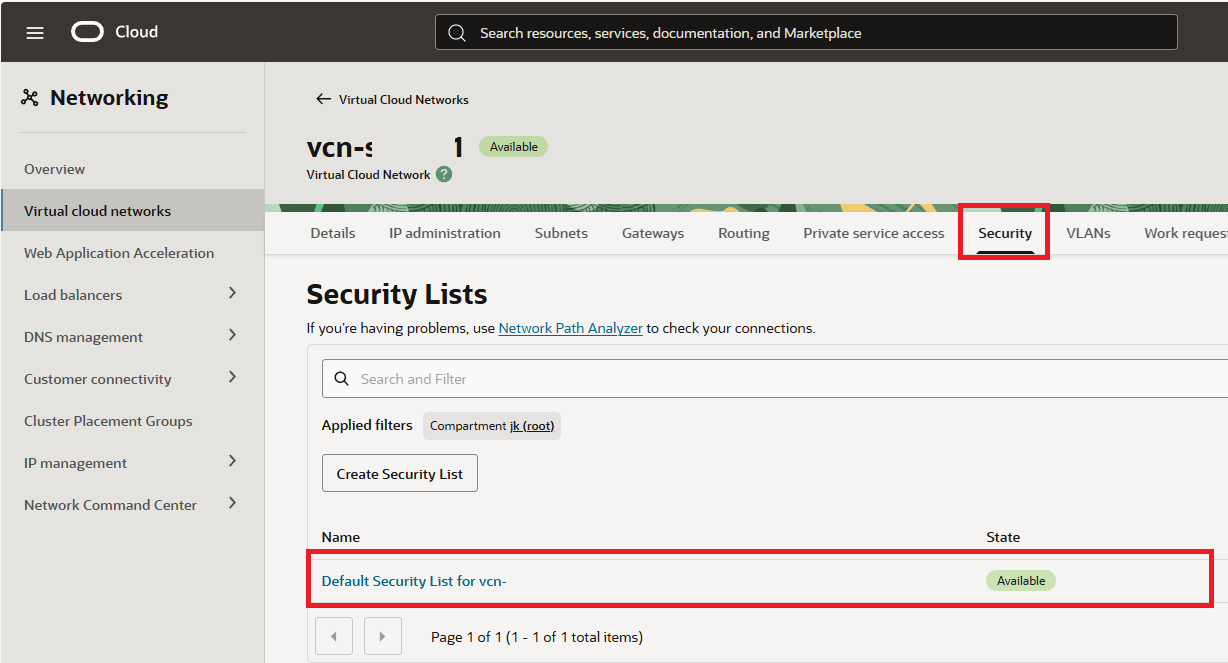Go to next page of results
Image resolution: width=1228 pixels, height=663 pixels.
[383, 636]
